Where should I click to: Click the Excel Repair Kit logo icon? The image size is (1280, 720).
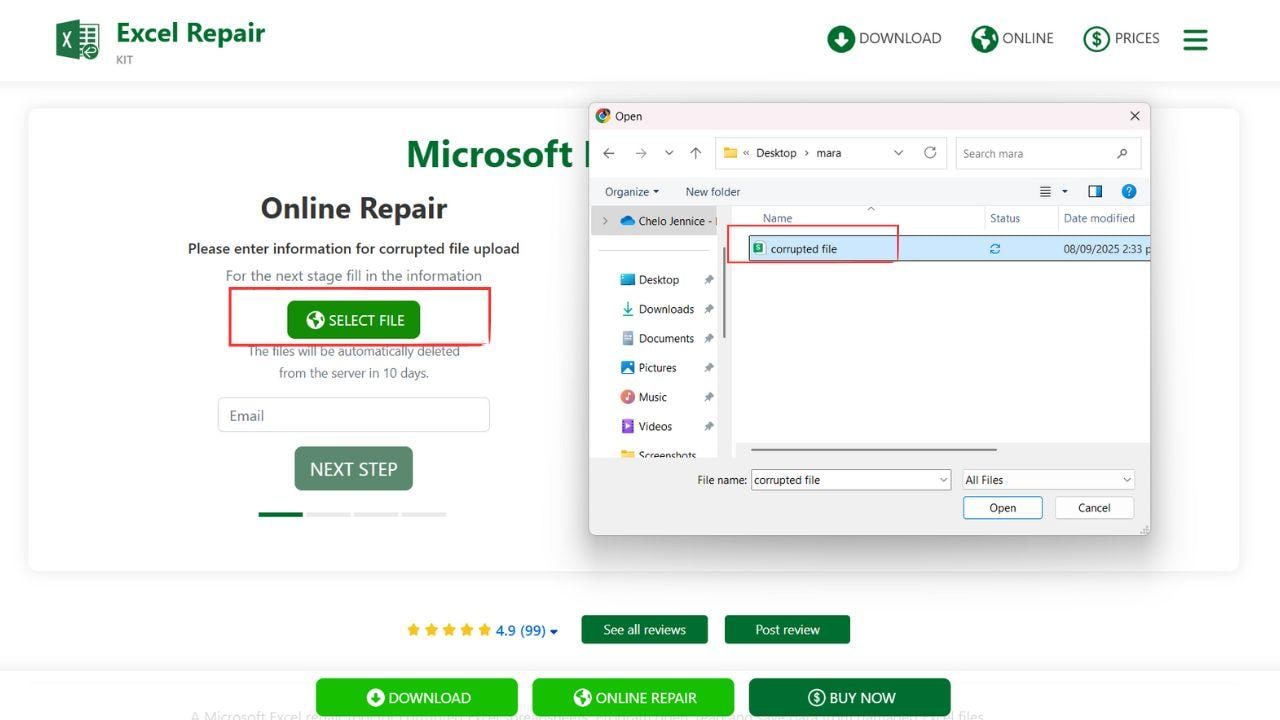(x=78, y=40)
